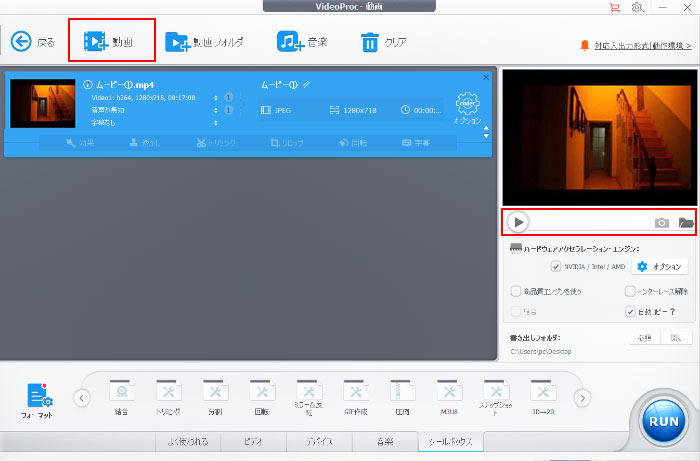Screen dimensions: 700x461
Task: Click the video preview frame
Action: point(600,137)
